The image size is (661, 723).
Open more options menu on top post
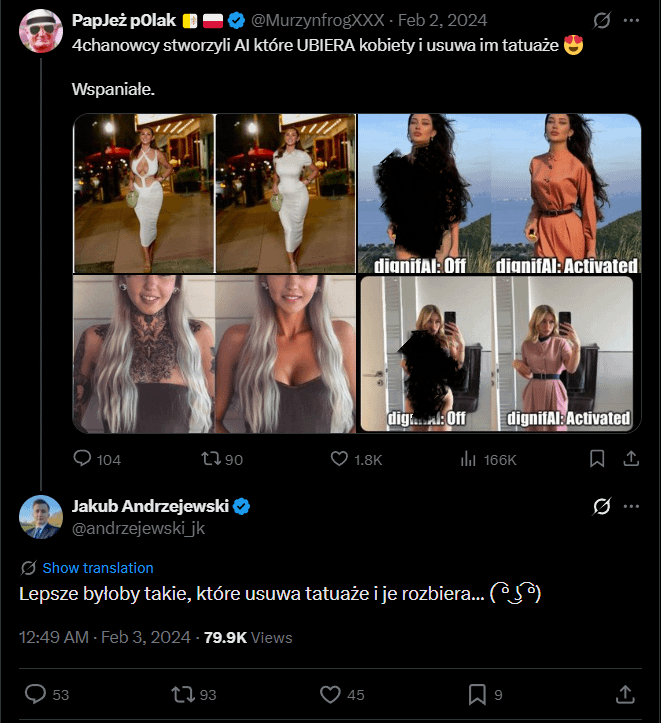[631, 20]
